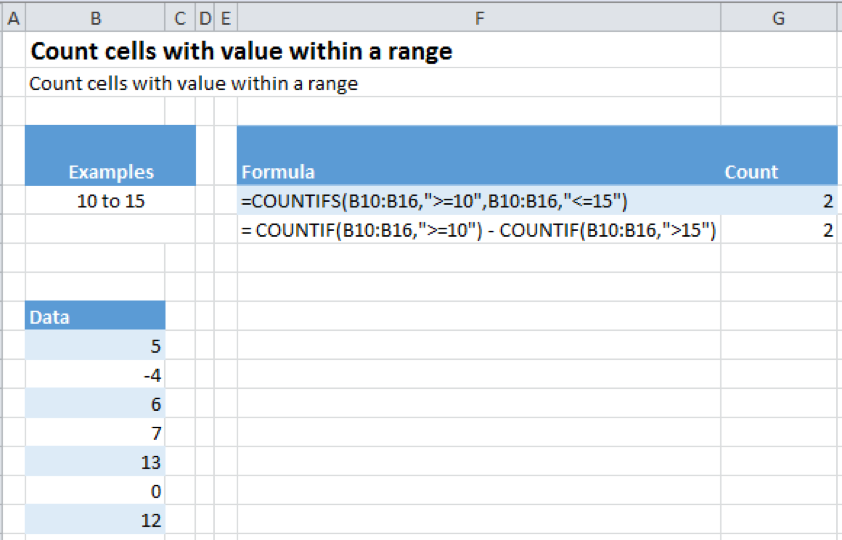Select column F header
The height and width of the screenshot is (540, 842).
479,18
